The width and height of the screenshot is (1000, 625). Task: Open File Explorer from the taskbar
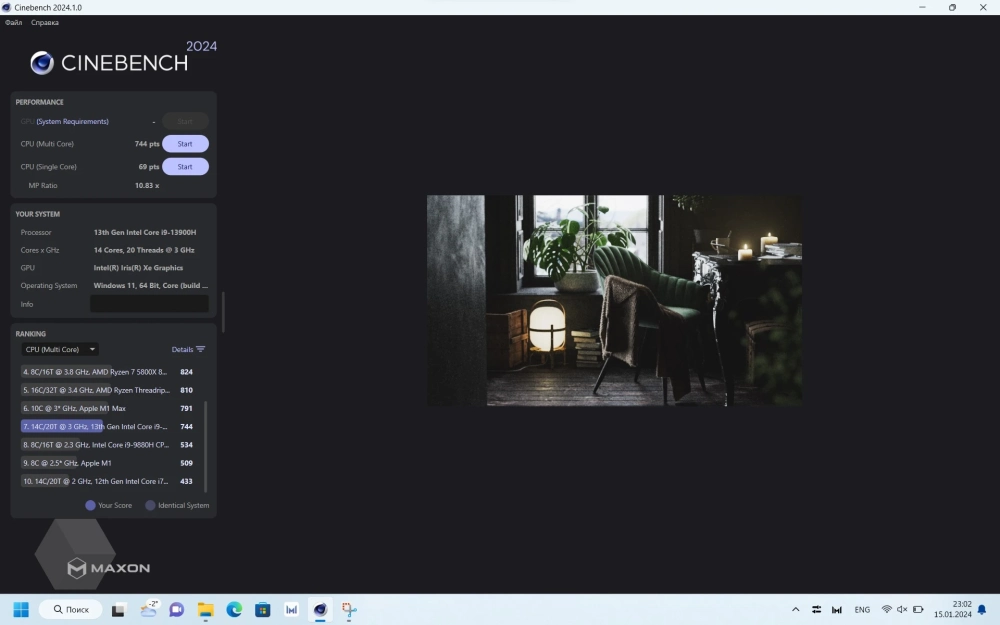(205, 609)
